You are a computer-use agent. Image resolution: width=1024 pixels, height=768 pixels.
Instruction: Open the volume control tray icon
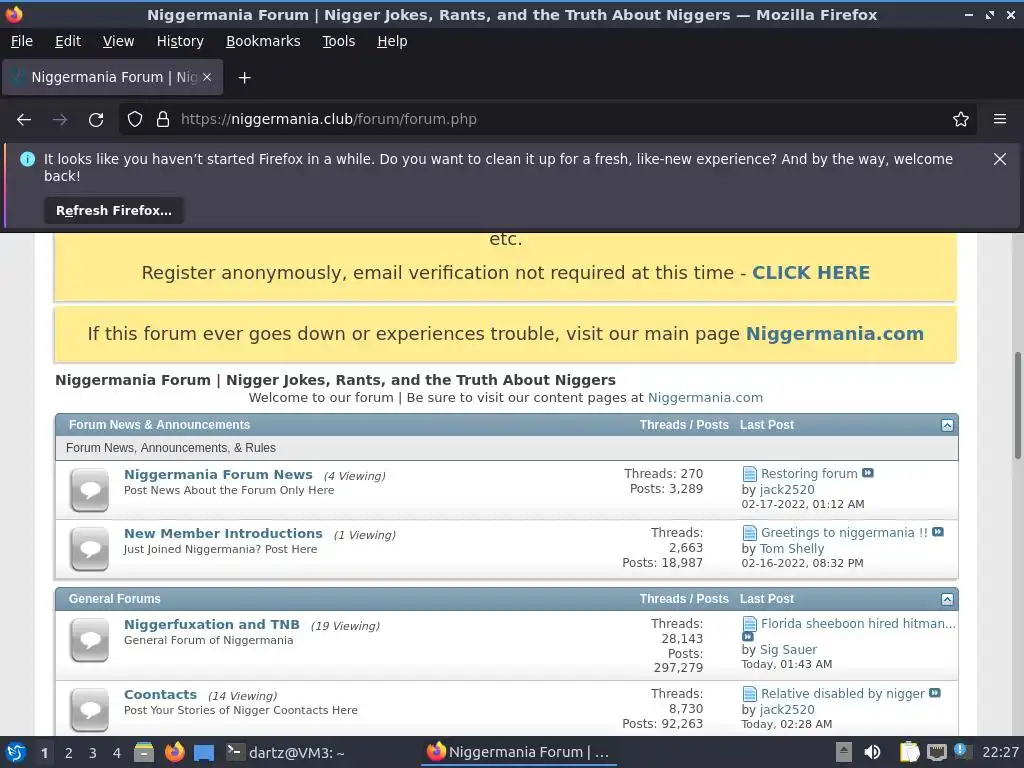872,752
